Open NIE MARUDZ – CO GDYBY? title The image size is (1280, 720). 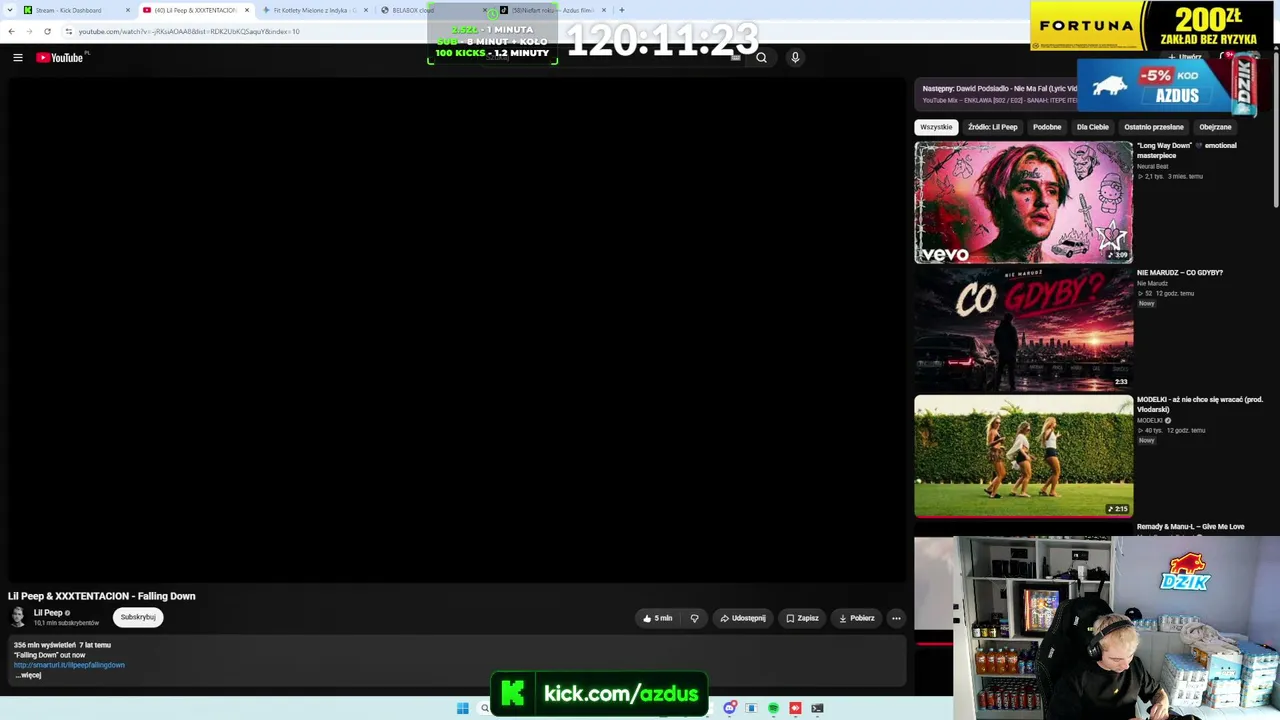[1180, 272]
